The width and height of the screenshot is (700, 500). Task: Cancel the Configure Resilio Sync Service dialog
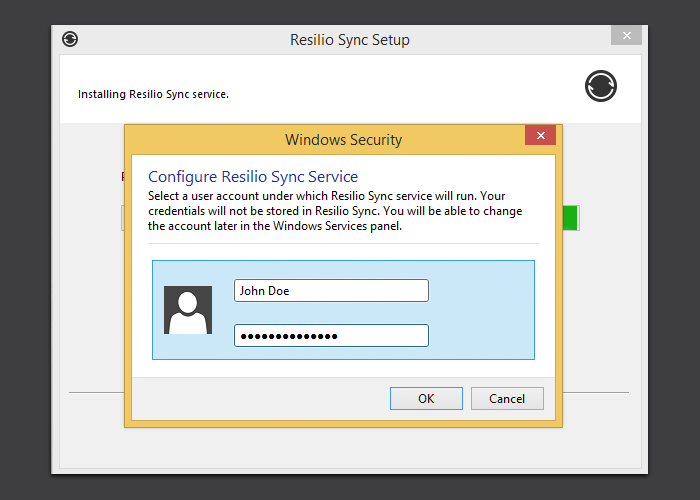coord(507,398)
